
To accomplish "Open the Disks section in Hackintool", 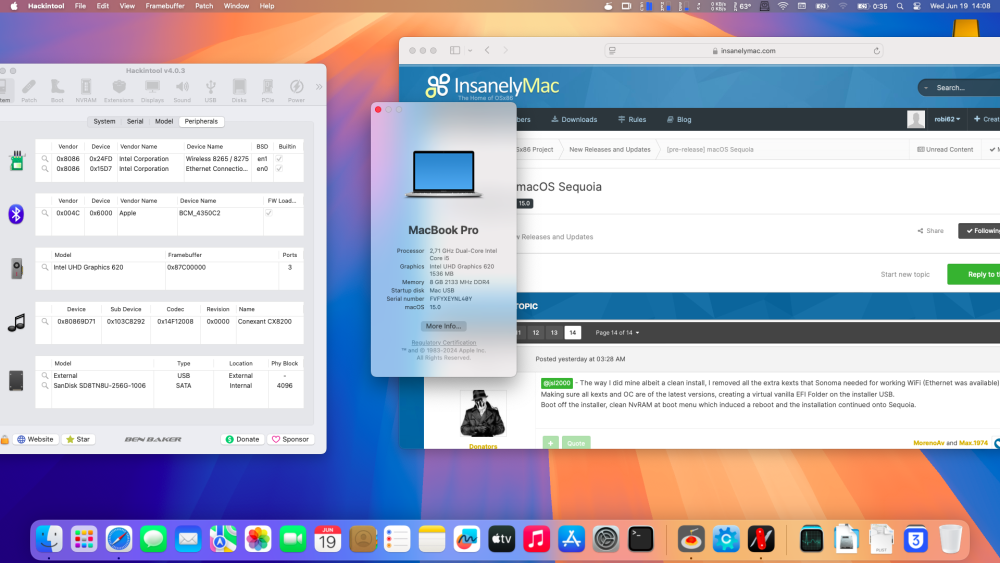I will click(x=239, y=91).
